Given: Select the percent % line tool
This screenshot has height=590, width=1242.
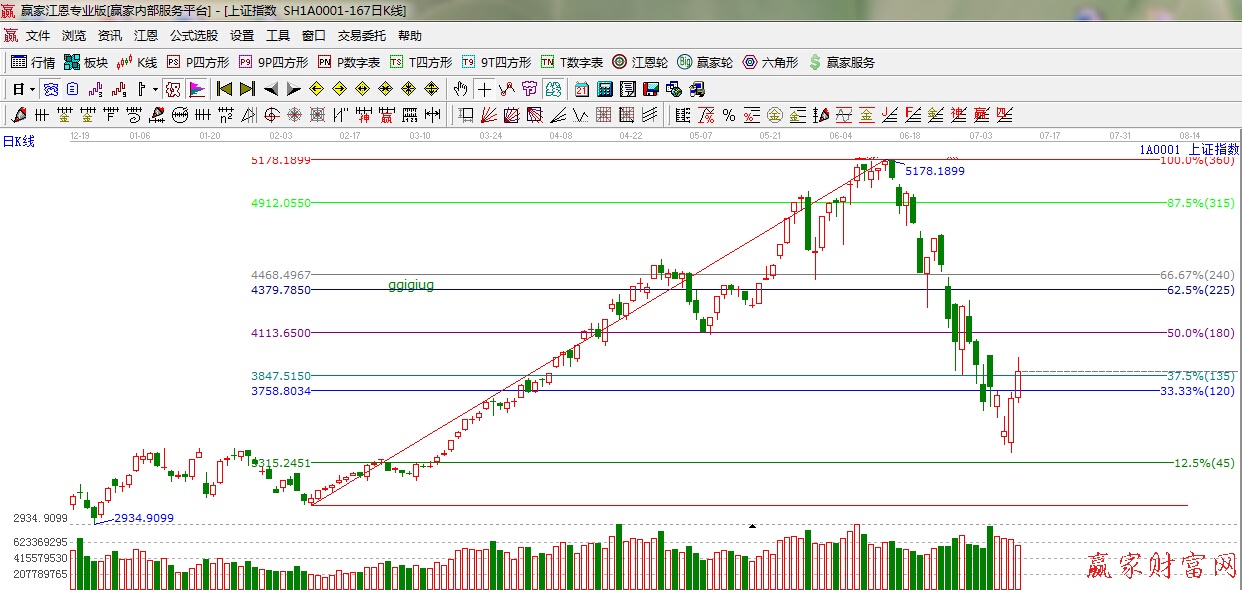Looking at the screenshot, I should (x=729, y=115).
